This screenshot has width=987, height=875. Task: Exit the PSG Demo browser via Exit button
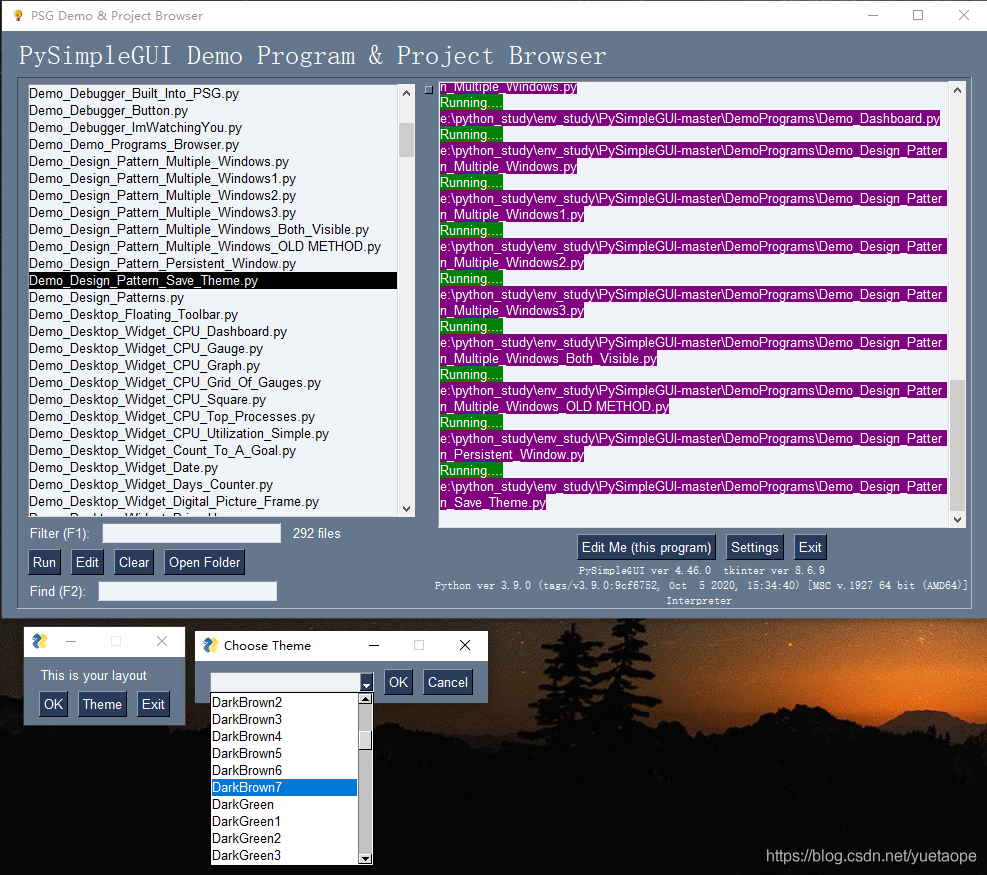click(x=810, y=547)
